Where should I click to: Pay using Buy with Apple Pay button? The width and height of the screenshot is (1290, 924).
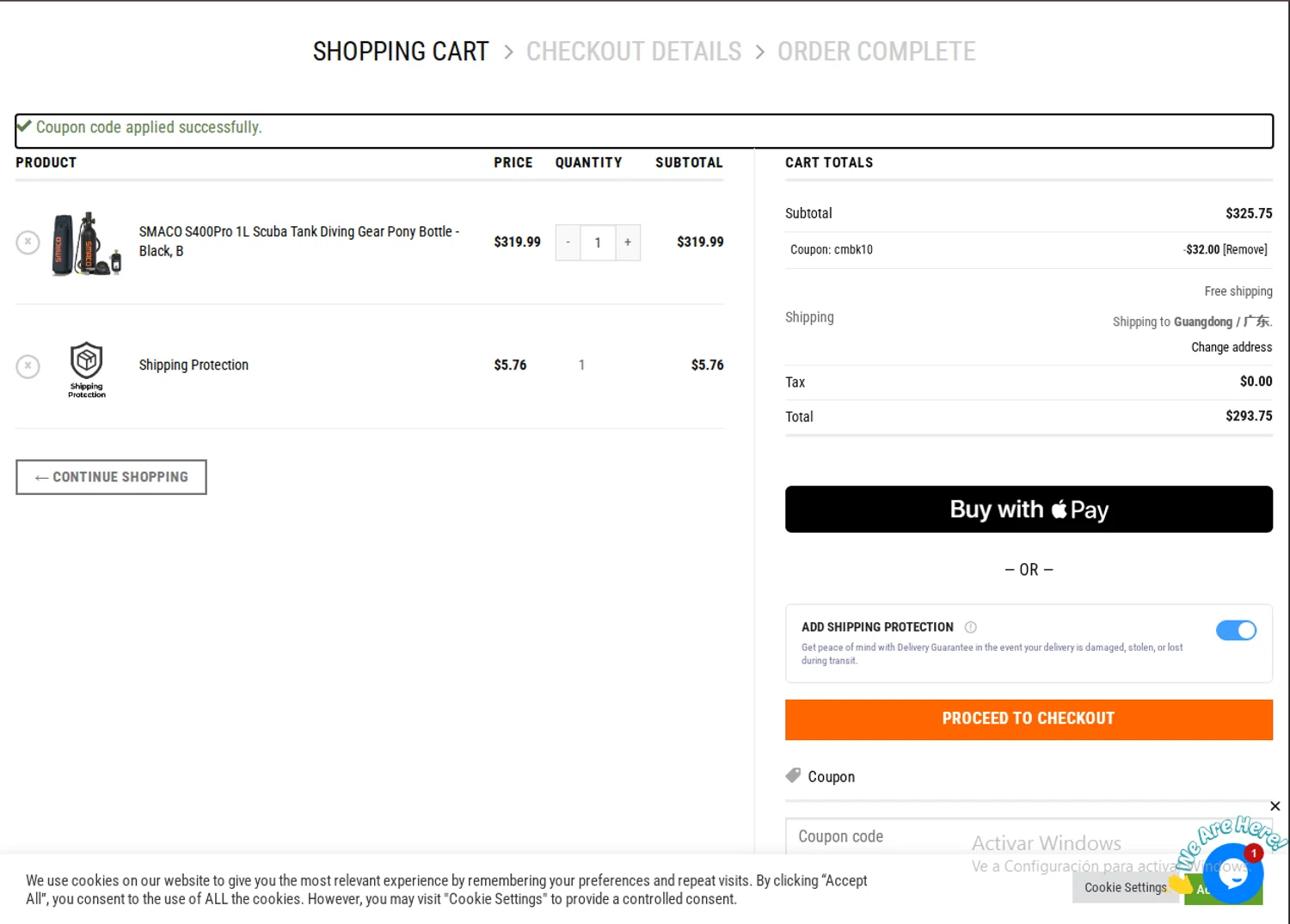1029,509
